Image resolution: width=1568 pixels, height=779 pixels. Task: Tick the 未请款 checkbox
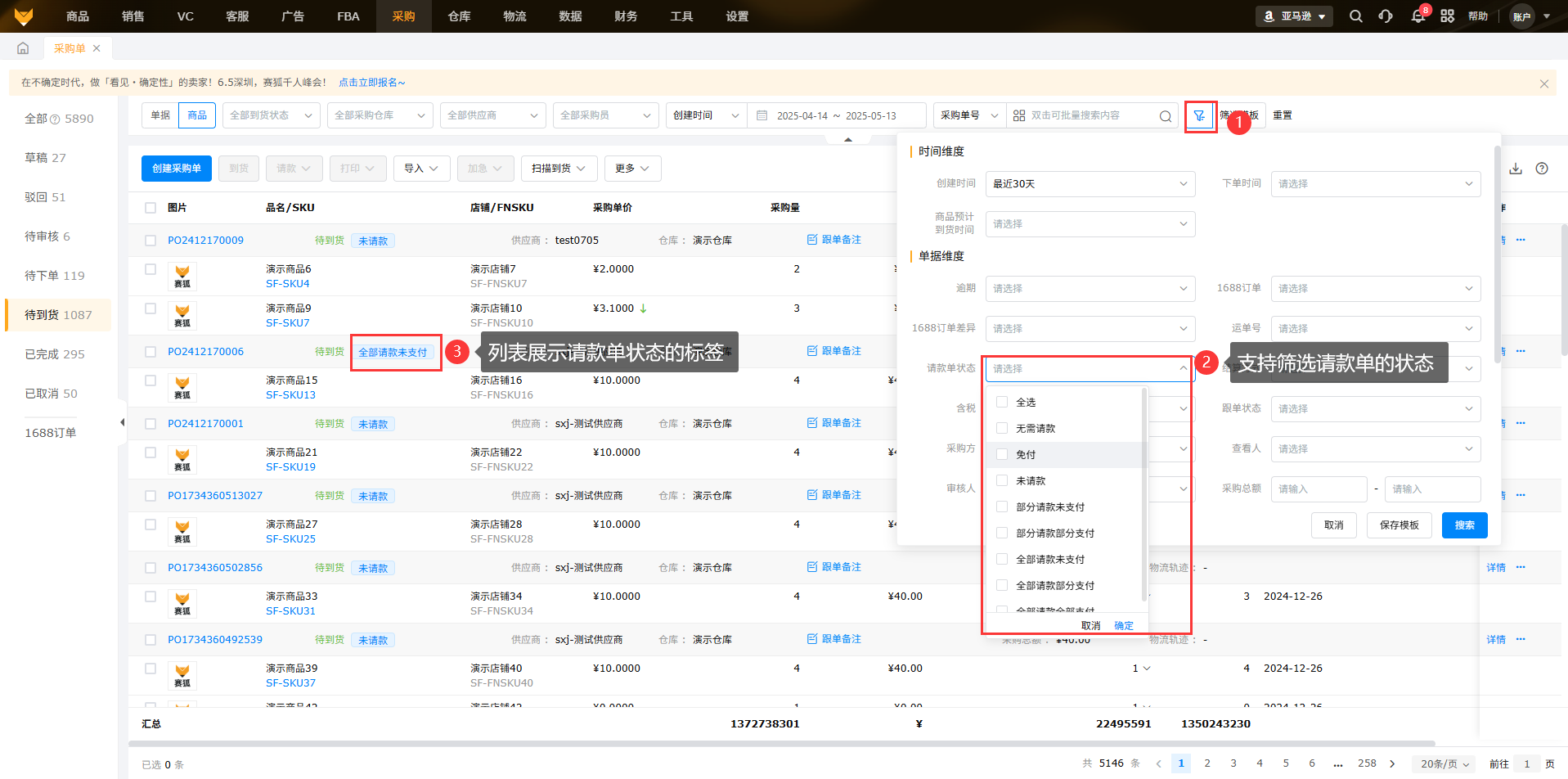pyautogui.click(x=1002, y=480)
